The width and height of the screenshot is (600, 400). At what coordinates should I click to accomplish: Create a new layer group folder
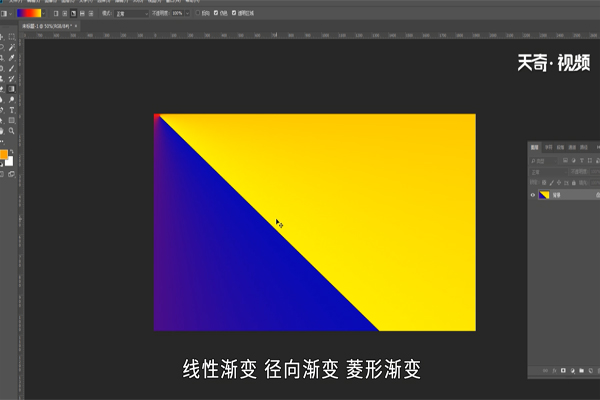(x=582, y=371)
